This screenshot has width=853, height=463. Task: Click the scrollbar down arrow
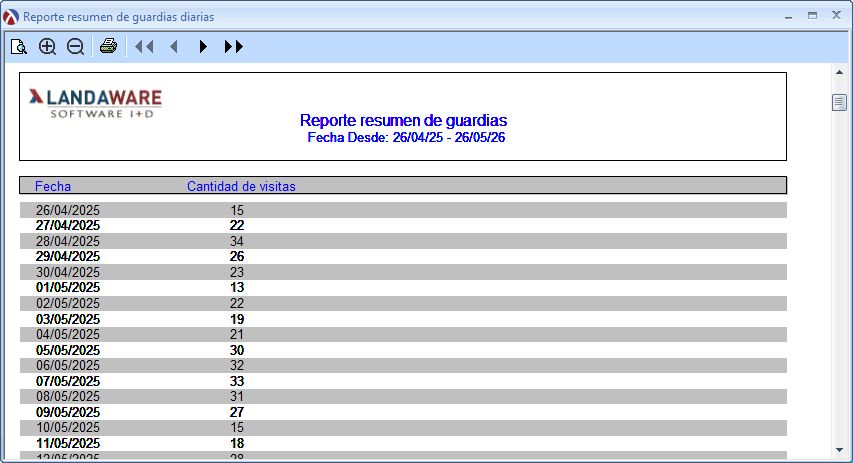[839, 450]
